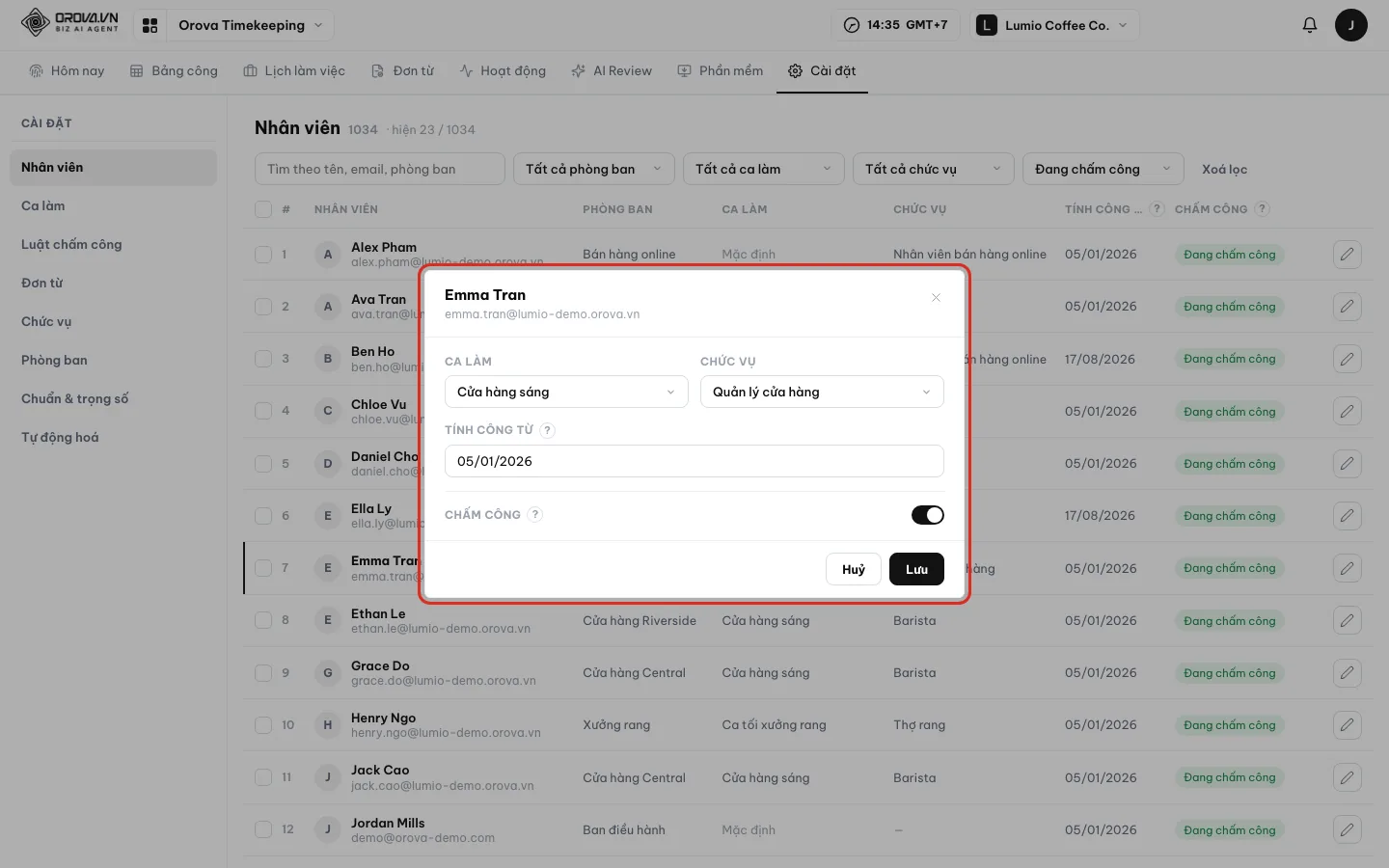Screen dimensions: 1389x868
Task: Open the Chức vụ dropdown in dialog
Action: [822, 392]
